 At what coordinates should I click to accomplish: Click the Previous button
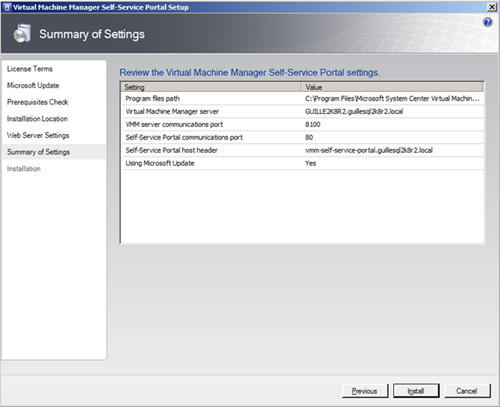pos(365,391)
